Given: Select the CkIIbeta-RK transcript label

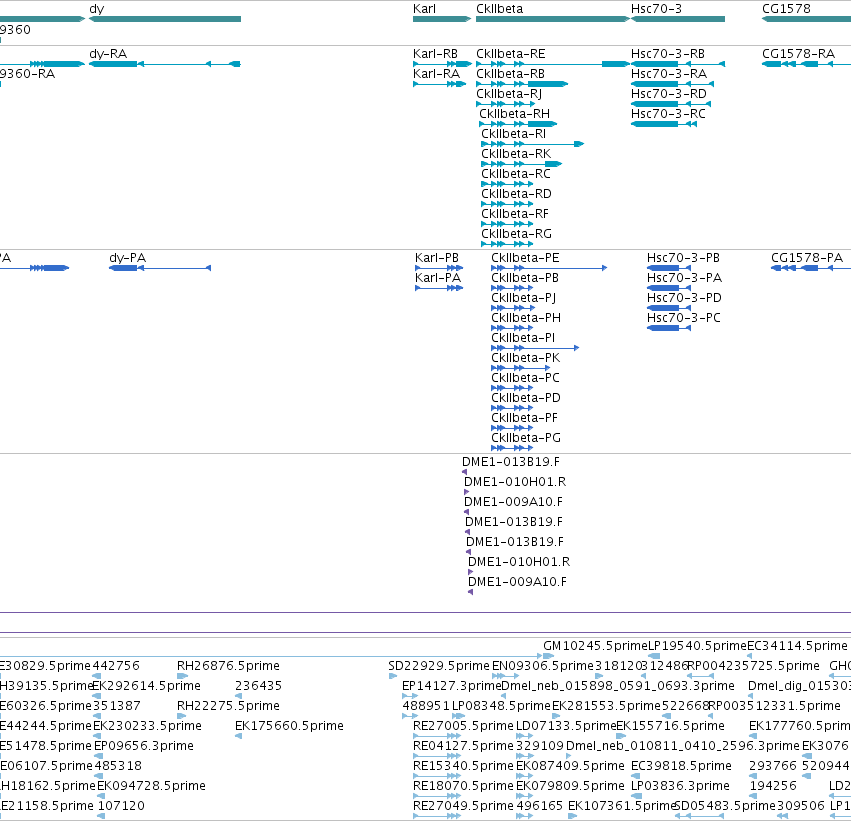Looking at the screenshot, I should click(516, 154).
